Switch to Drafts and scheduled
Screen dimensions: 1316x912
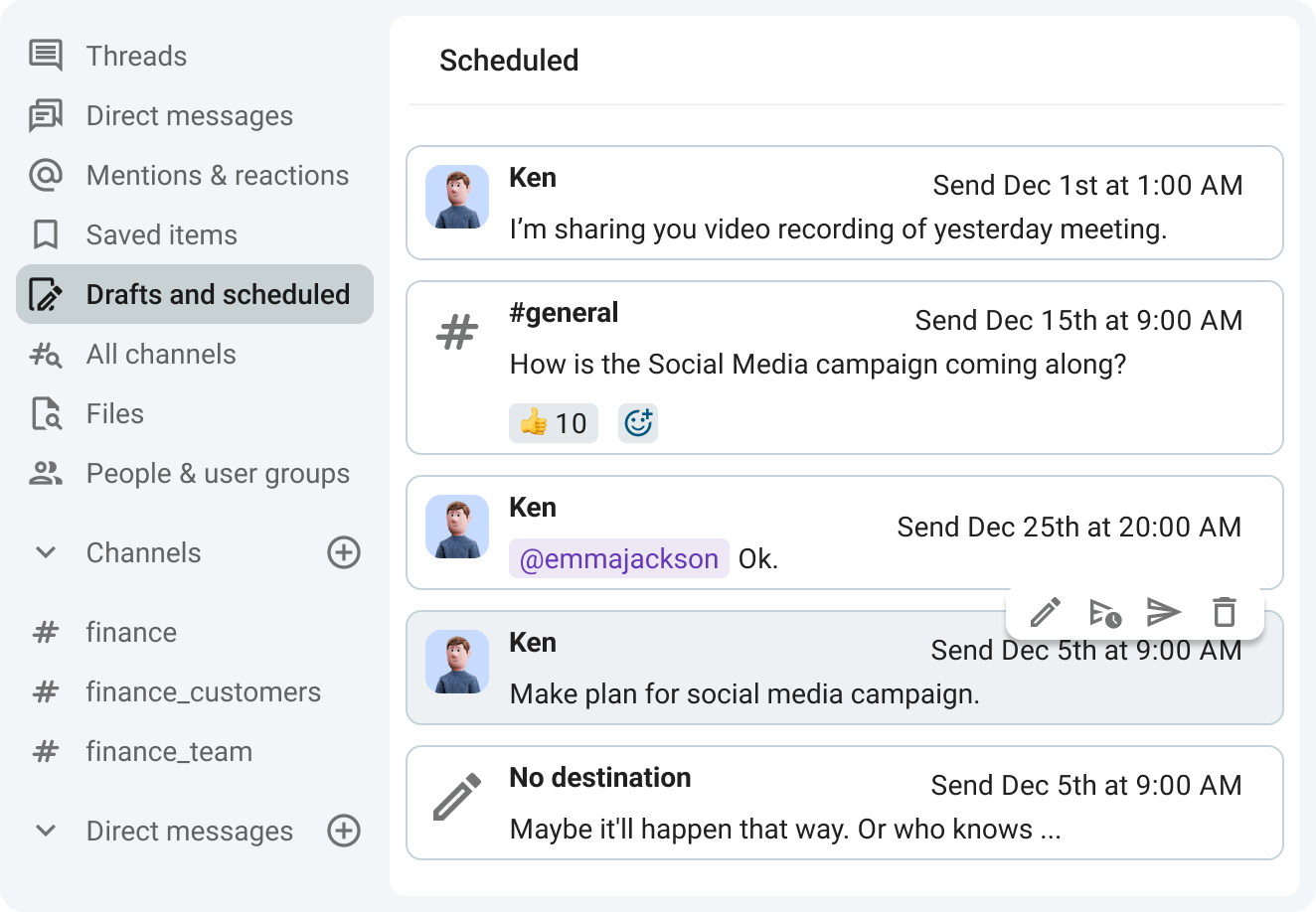tap(218, 294)
